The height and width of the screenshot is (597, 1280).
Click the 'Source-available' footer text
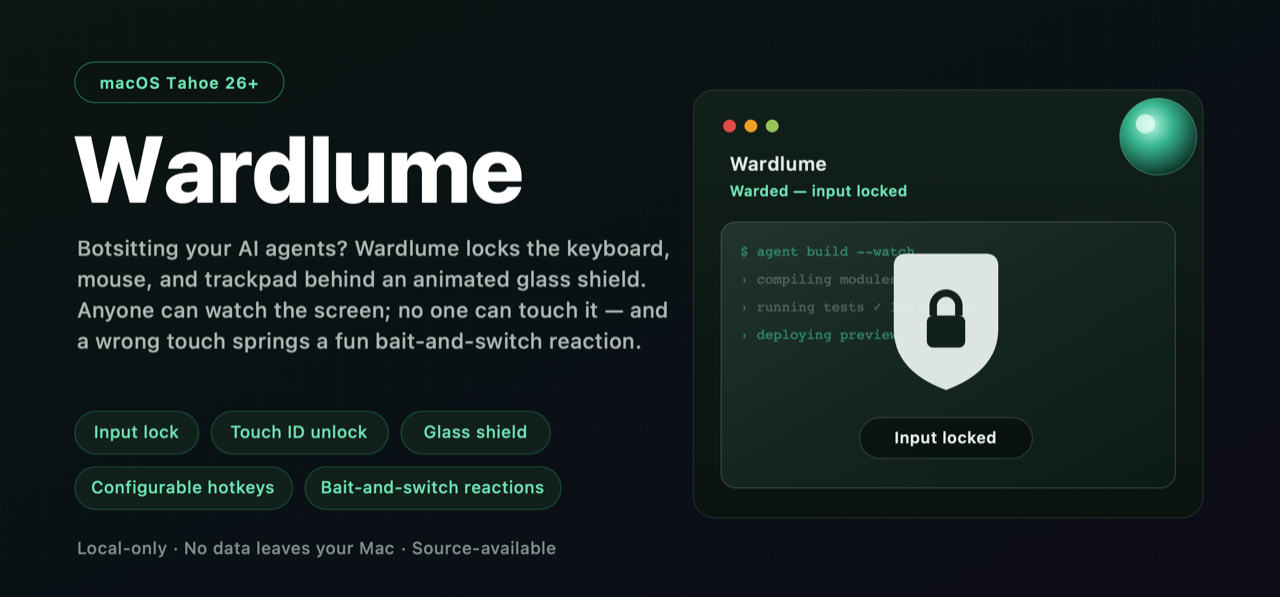[484, 548]
